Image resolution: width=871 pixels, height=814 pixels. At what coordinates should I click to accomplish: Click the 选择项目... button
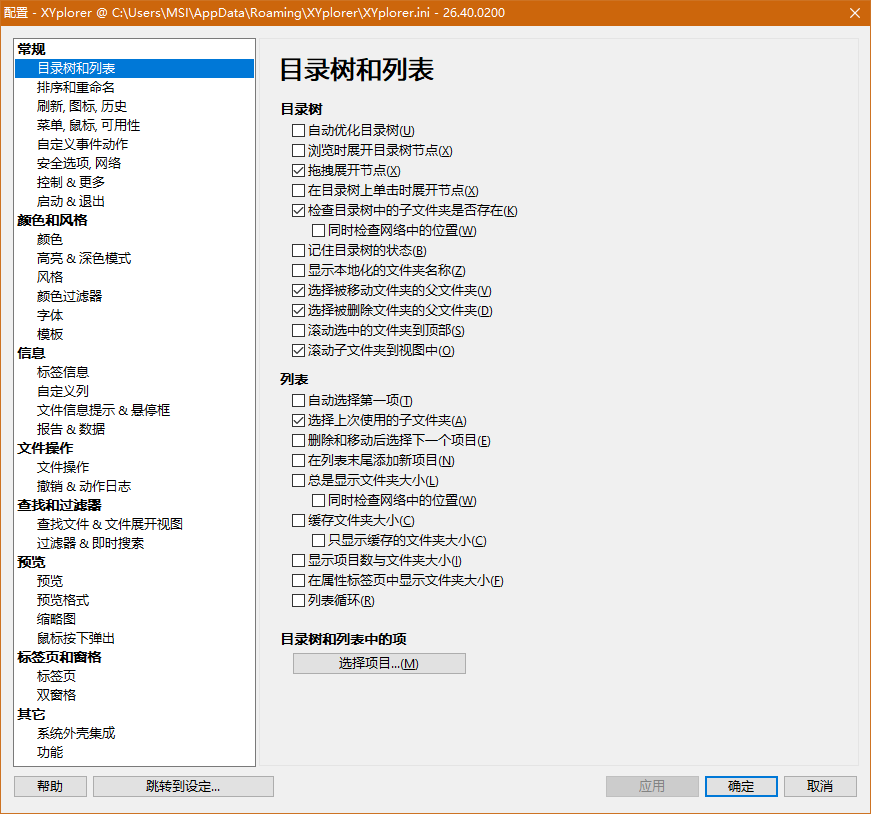[x=379, y=663]
